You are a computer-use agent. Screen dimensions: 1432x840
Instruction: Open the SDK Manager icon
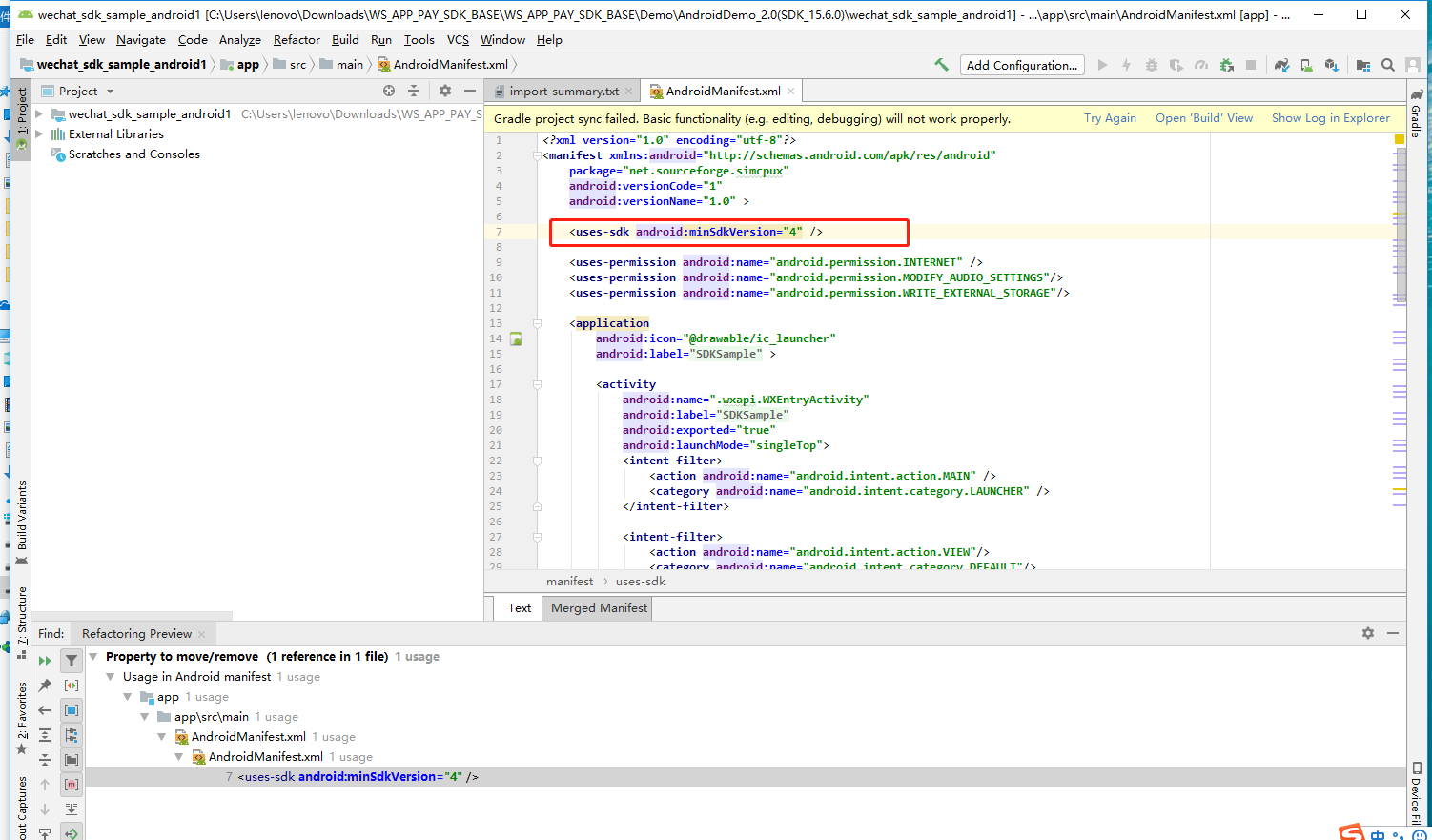click(1332, 65)
